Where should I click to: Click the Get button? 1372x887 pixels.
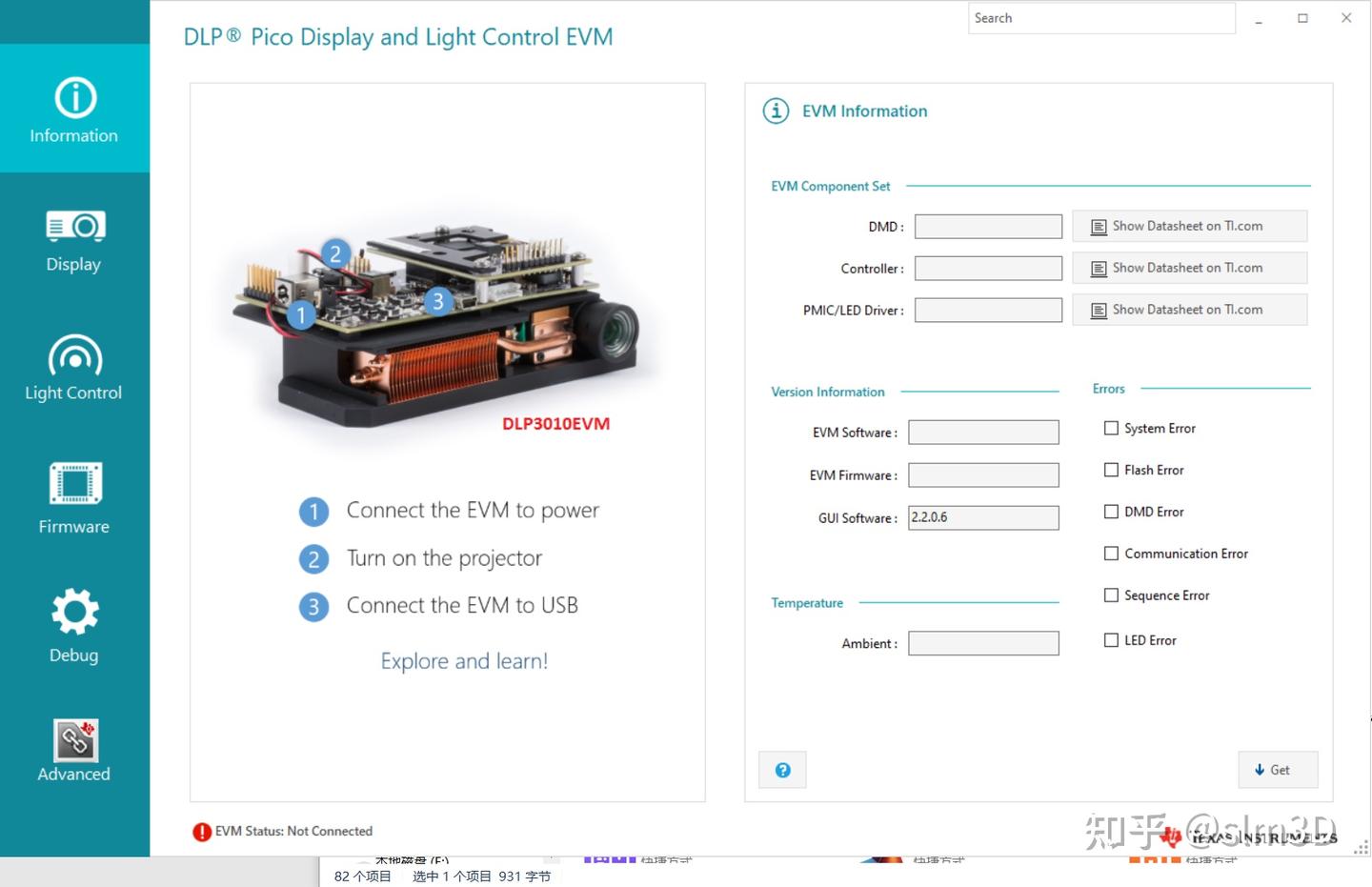(1279, 770)
